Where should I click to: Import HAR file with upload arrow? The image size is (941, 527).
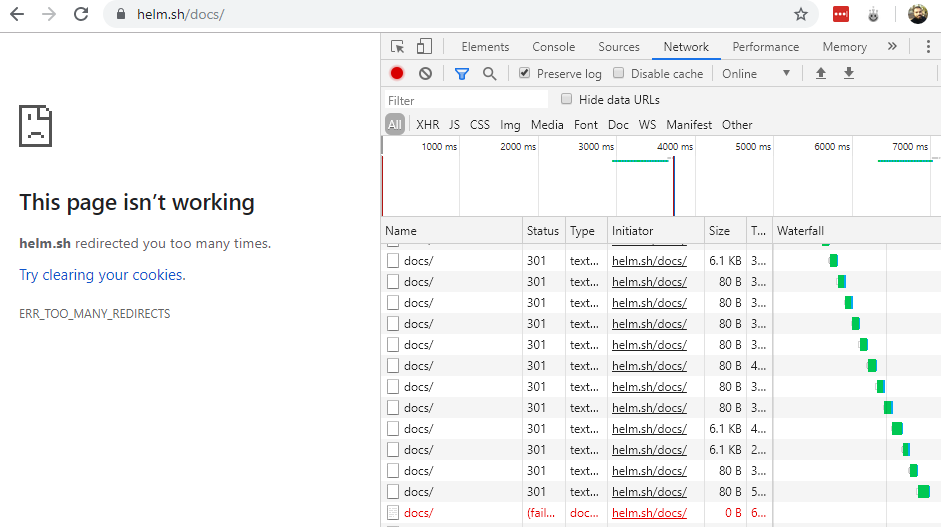tap(820, 73)
